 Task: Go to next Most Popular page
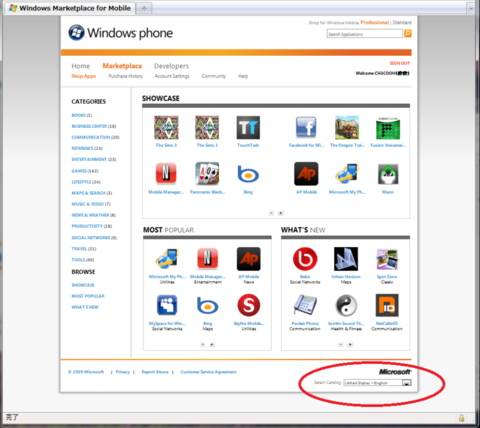[212, 344]
